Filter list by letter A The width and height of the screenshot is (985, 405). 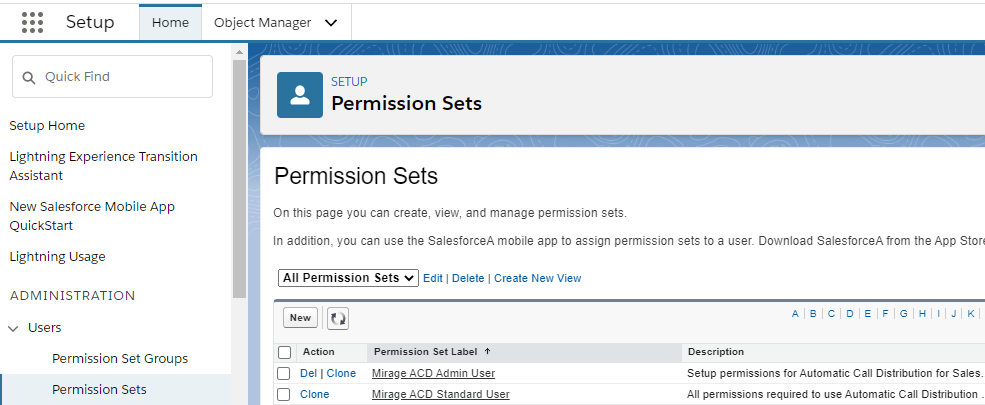coord(795,313)
